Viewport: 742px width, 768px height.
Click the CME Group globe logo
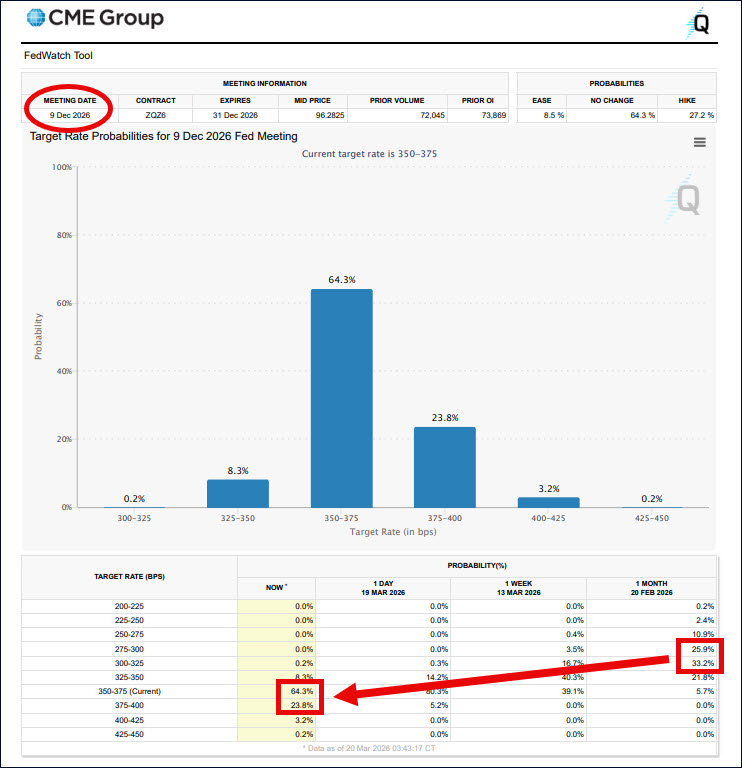[x=36, y=19]
